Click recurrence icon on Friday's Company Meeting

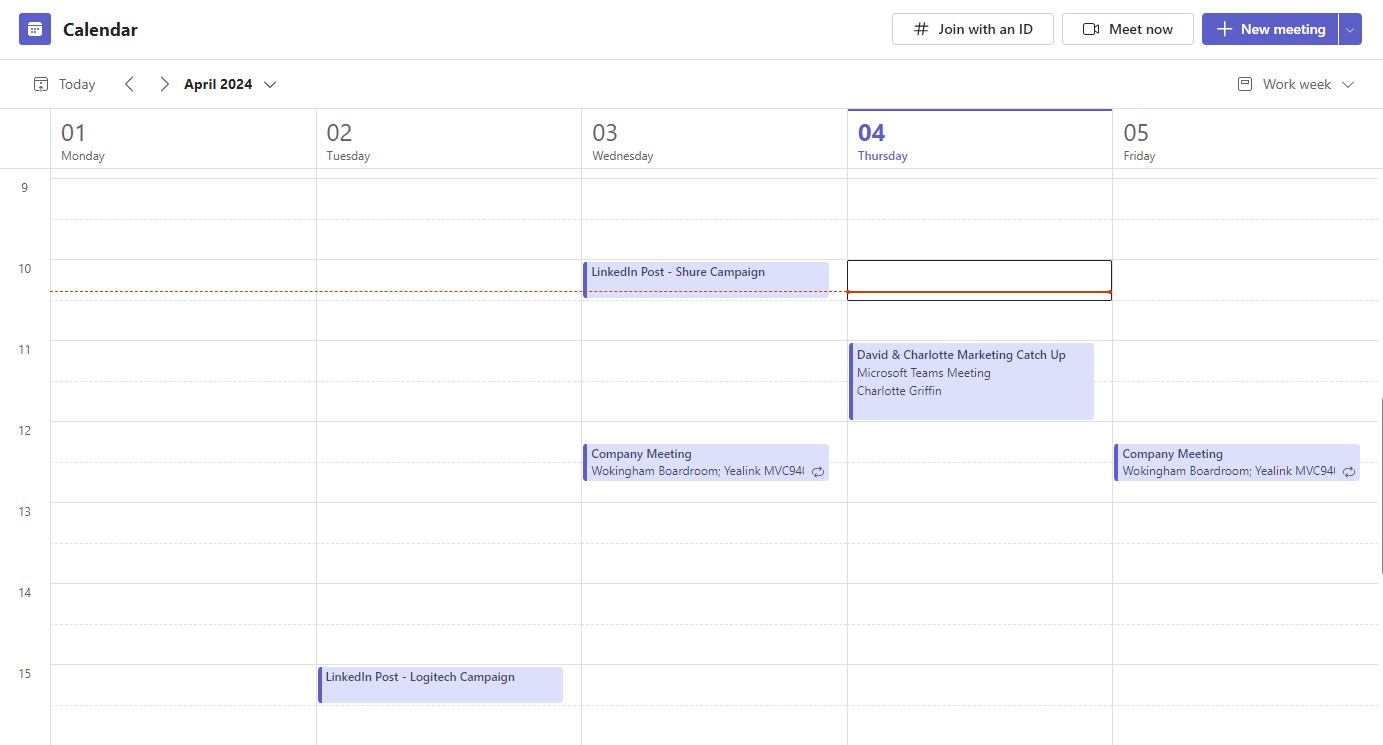click(1350, 471)
